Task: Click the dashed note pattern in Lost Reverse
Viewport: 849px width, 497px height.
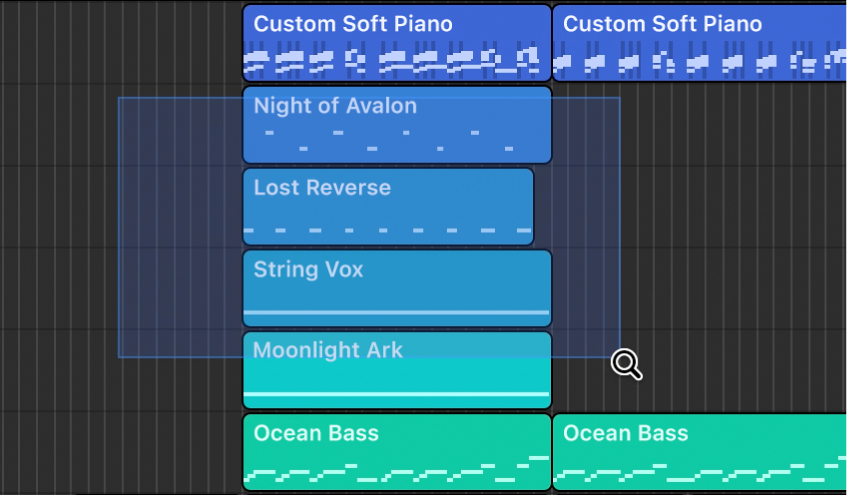Action: click(x=388, y=230)
